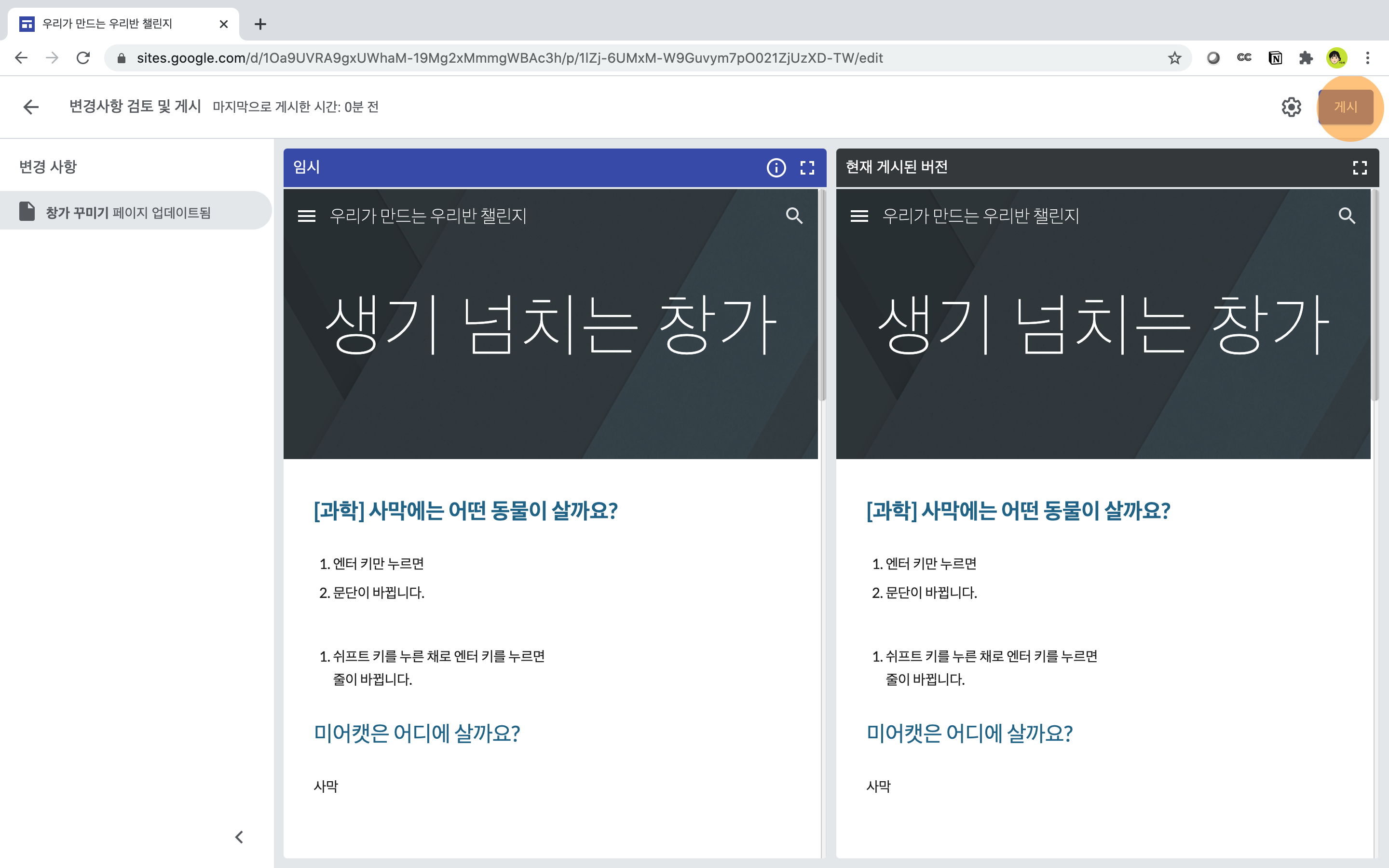Bookmark this page with star icon
This screenshot has height=868, width=1389.
click(1174, 58)
